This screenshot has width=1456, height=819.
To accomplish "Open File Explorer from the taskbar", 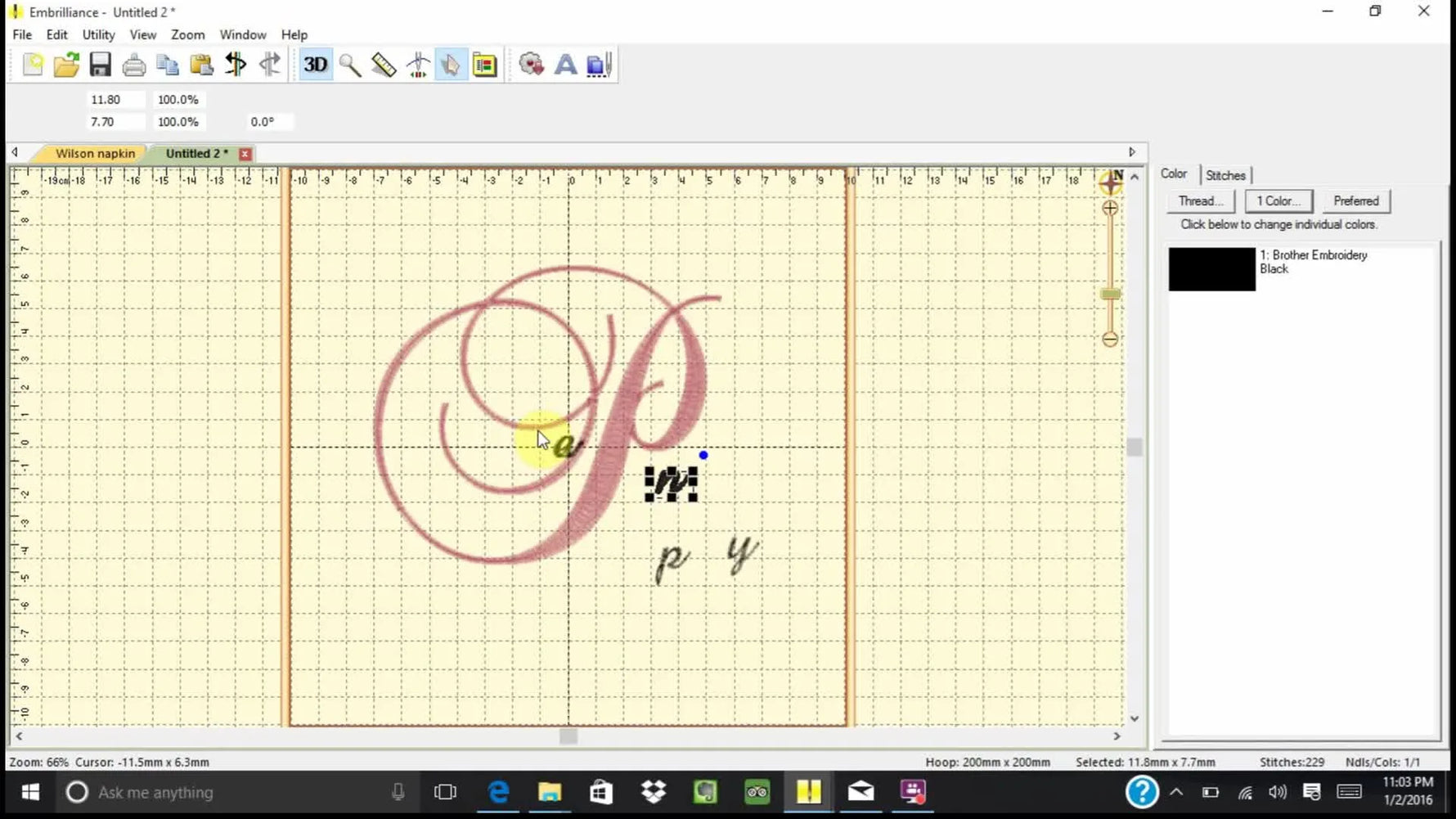I will (x=550, y=792).
